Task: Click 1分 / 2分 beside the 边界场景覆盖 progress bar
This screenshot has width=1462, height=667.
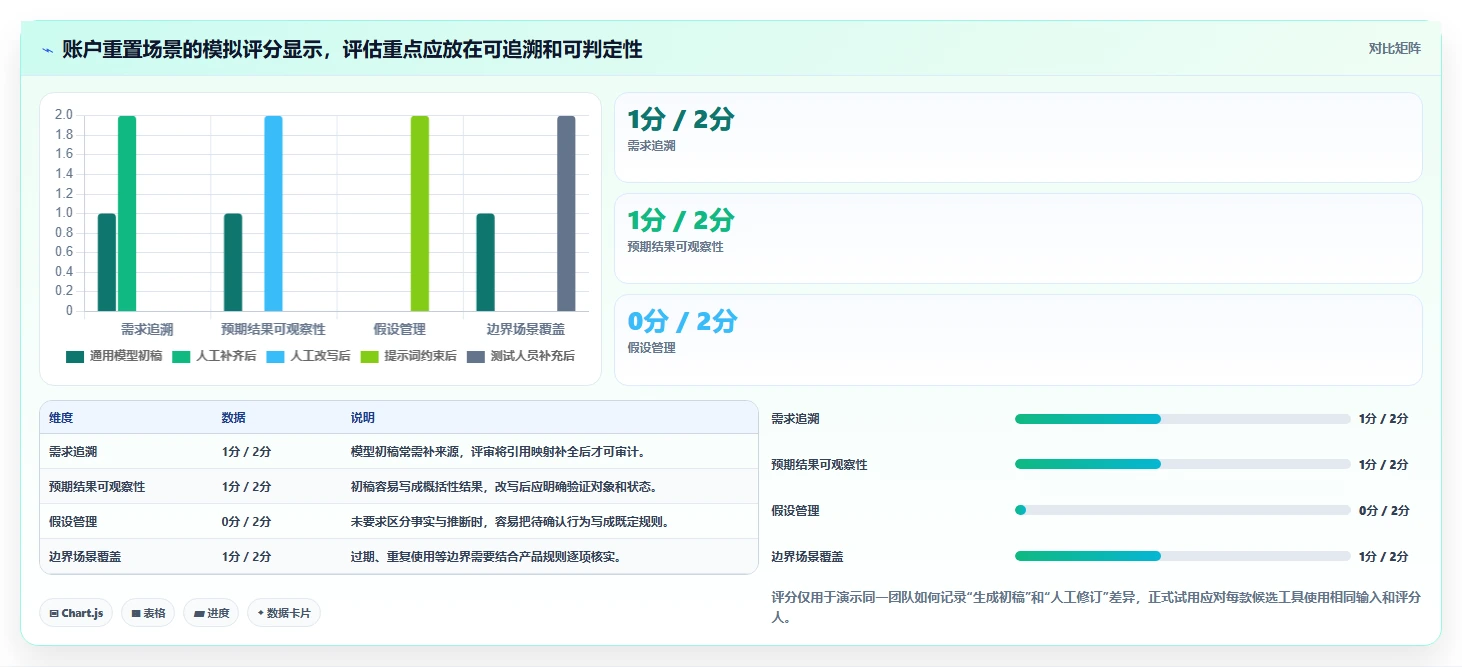Action: click(x=1384, y=556)
